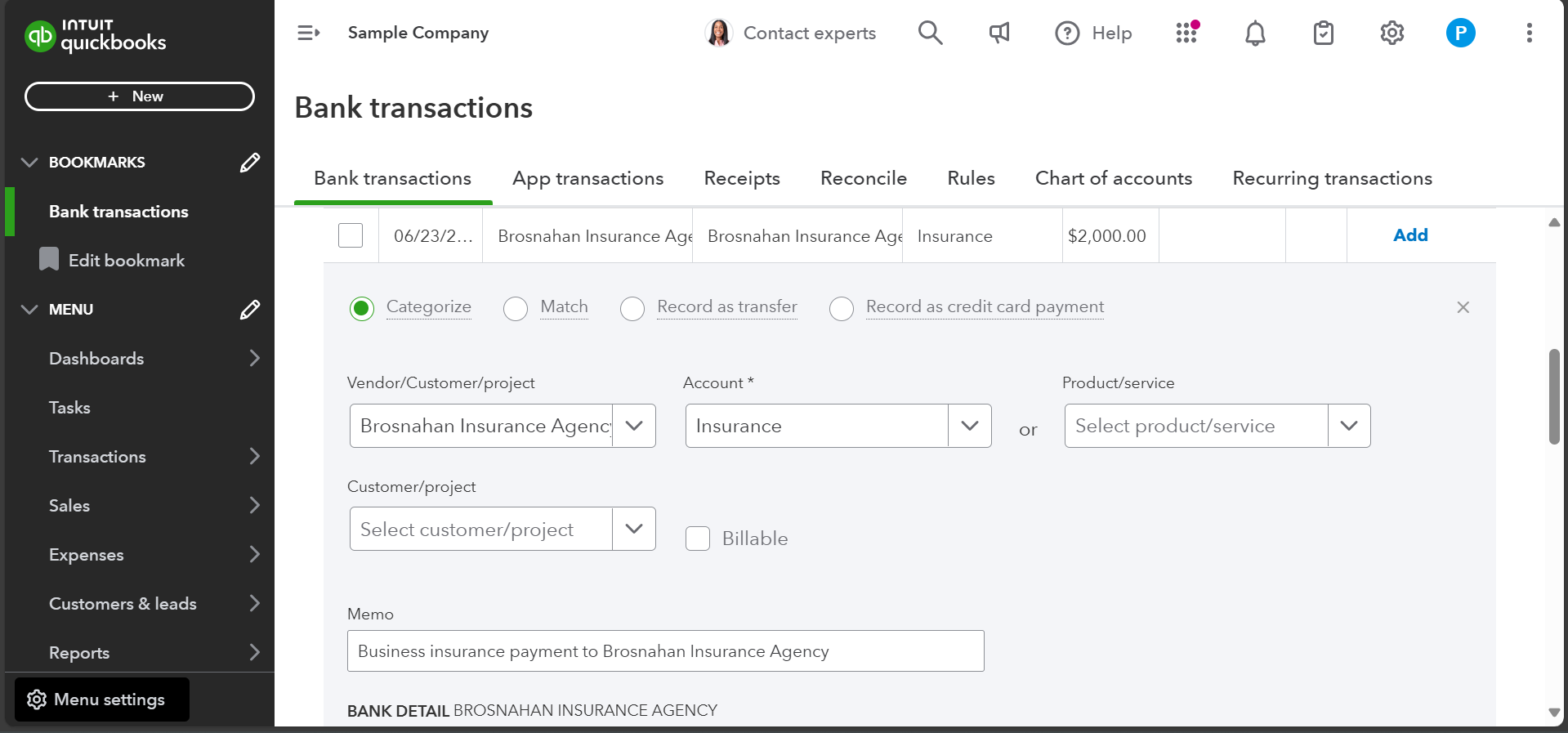
Task: Click the pencil icon beside BOOKMARKS
Action: coord(250,163)
